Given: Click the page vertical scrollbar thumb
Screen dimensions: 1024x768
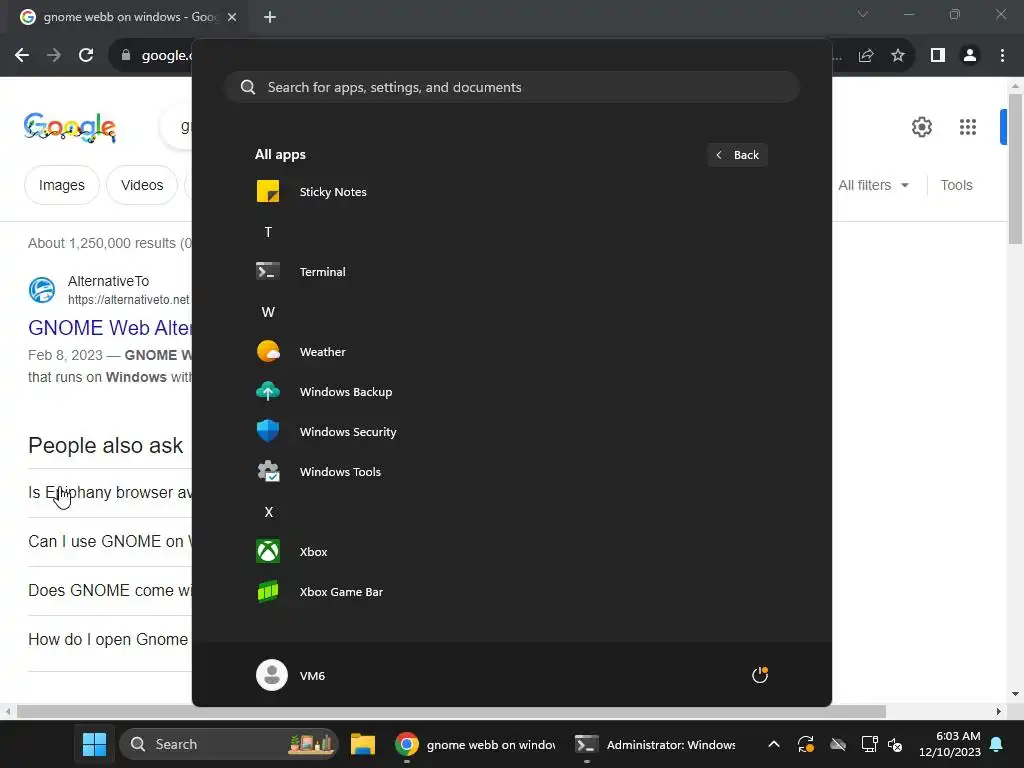Looking at the screenshot, I should (x=1015, y=168).
